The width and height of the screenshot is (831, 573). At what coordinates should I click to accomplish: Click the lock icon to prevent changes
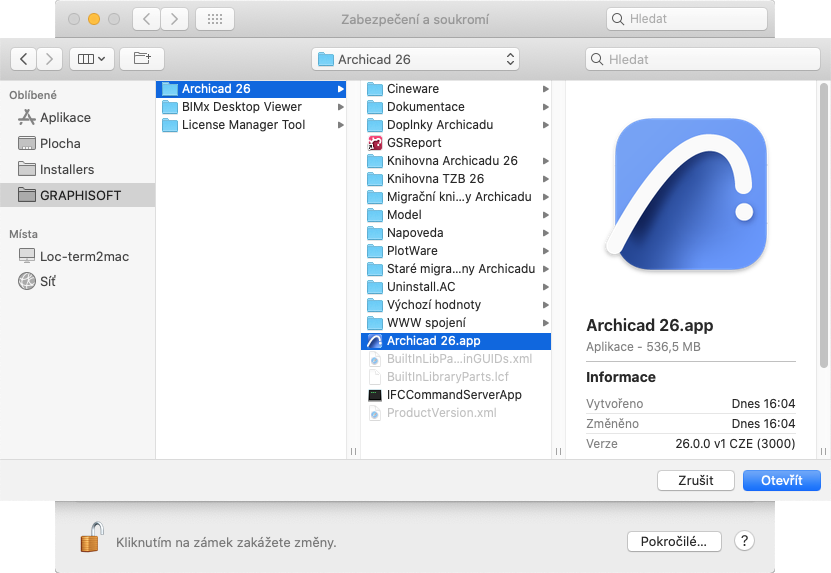(x=92, y=537)
